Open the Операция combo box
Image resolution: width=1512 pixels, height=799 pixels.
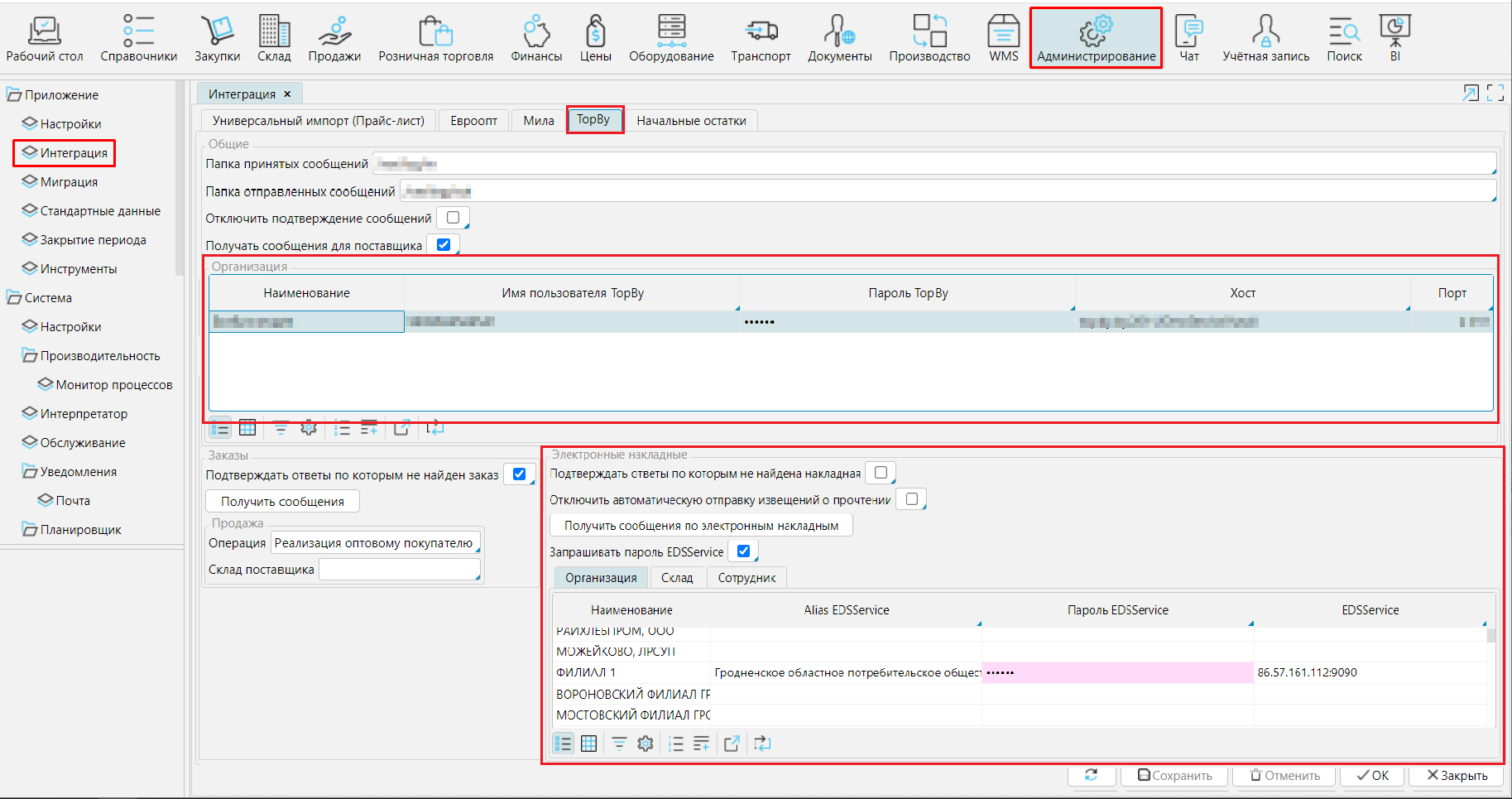pos(376,543)
